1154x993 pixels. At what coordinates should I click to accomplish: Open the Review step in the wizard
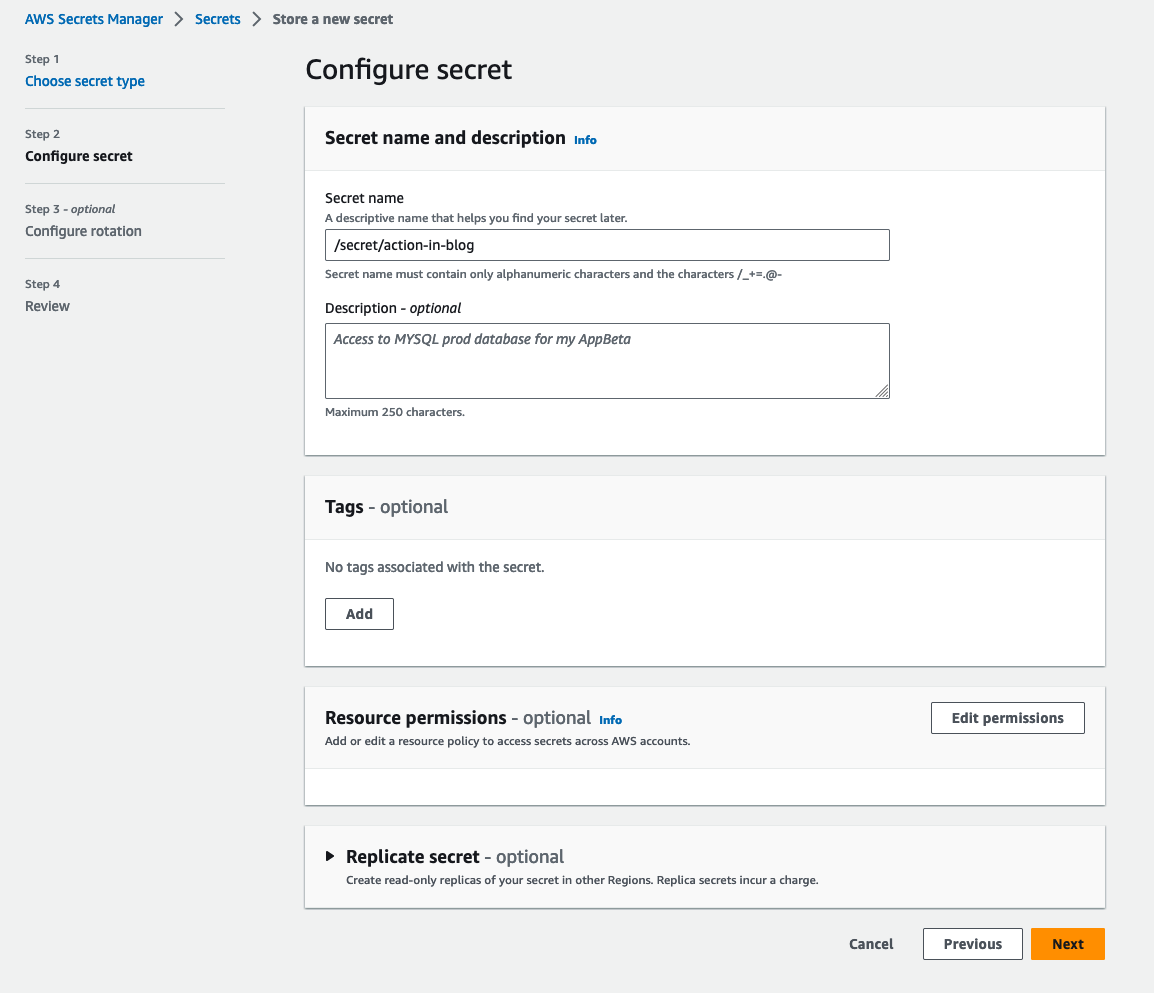(x=47, y=306)
